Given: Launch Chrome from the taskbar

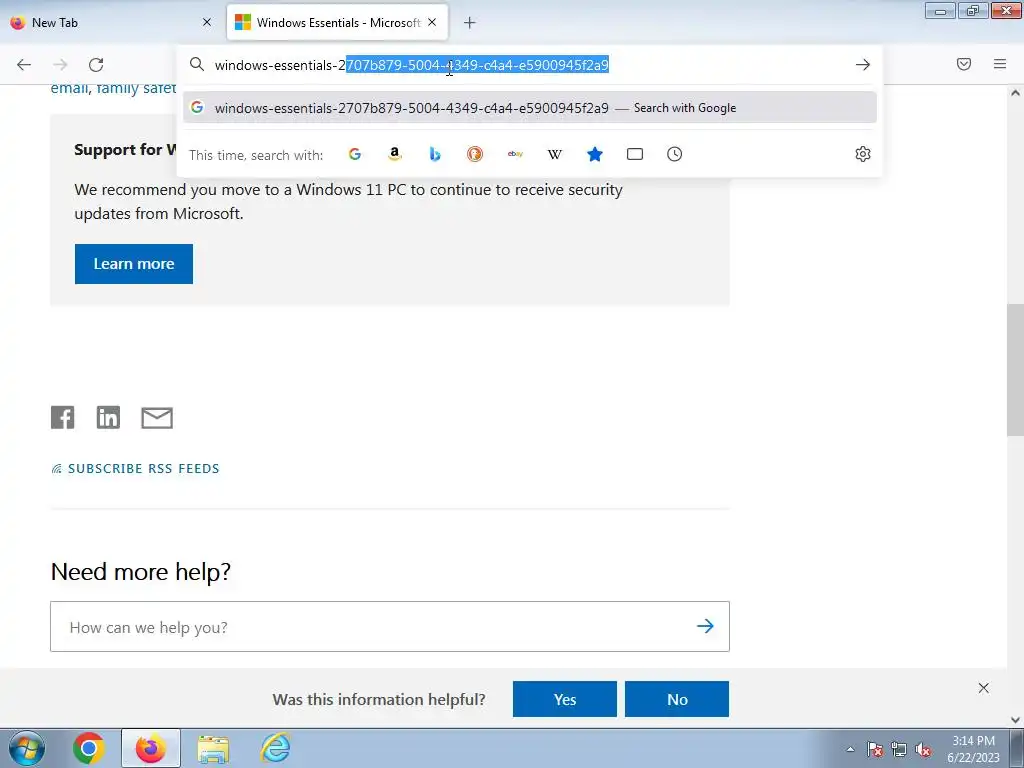Looking at the screenshot, I should click(x=88, y=748).
